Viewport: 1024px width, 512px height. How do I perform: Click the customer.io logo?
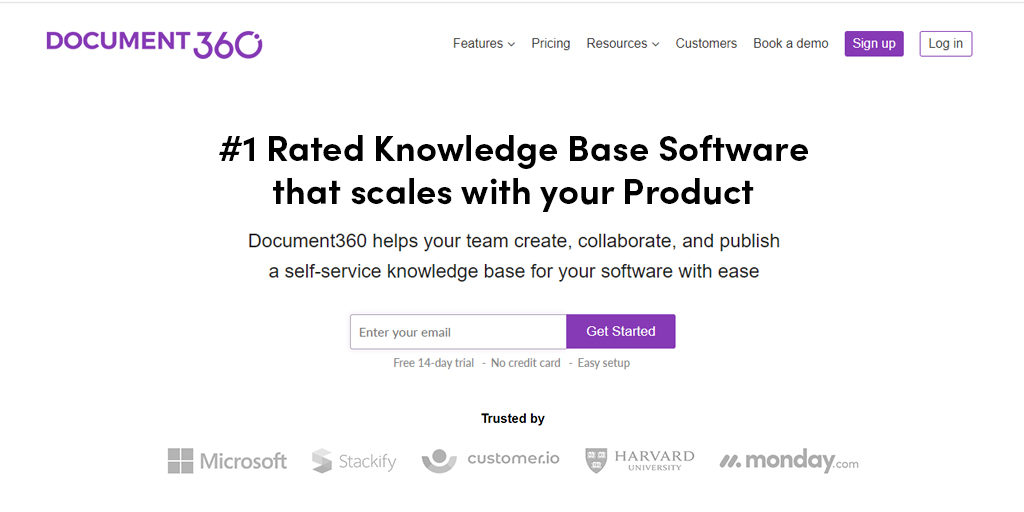[490, 460]
